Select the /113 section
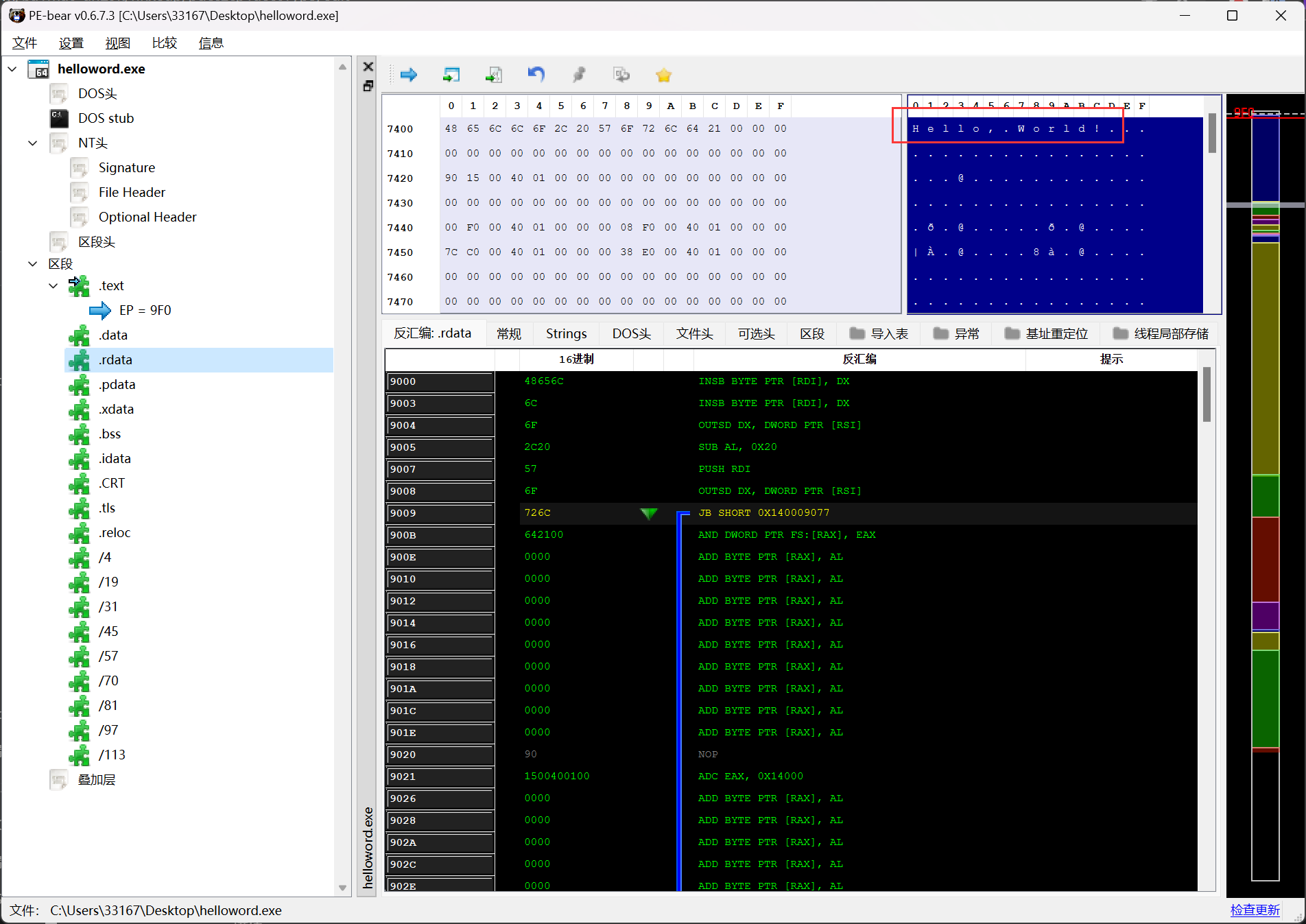This screenshot has width=1306, height=924. tap(112, 755)
